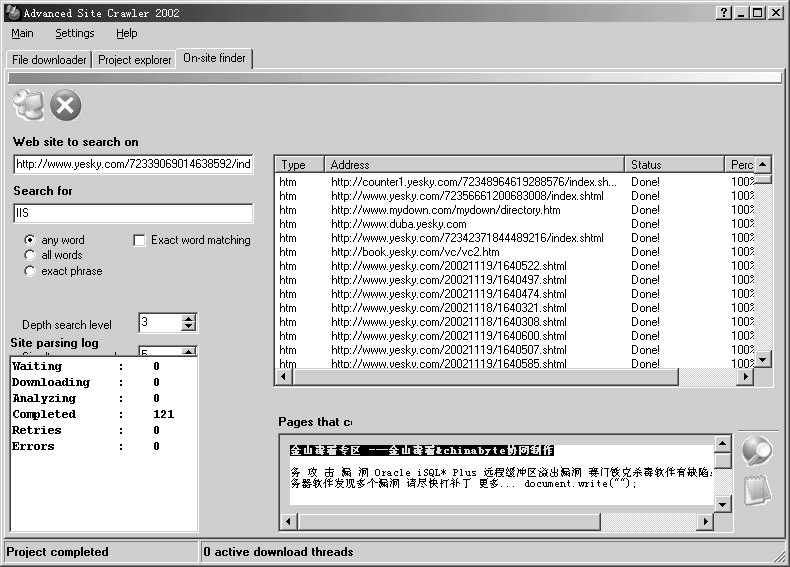Open the Settings menu
Screen dimensions: 790x567
(75, 34)
